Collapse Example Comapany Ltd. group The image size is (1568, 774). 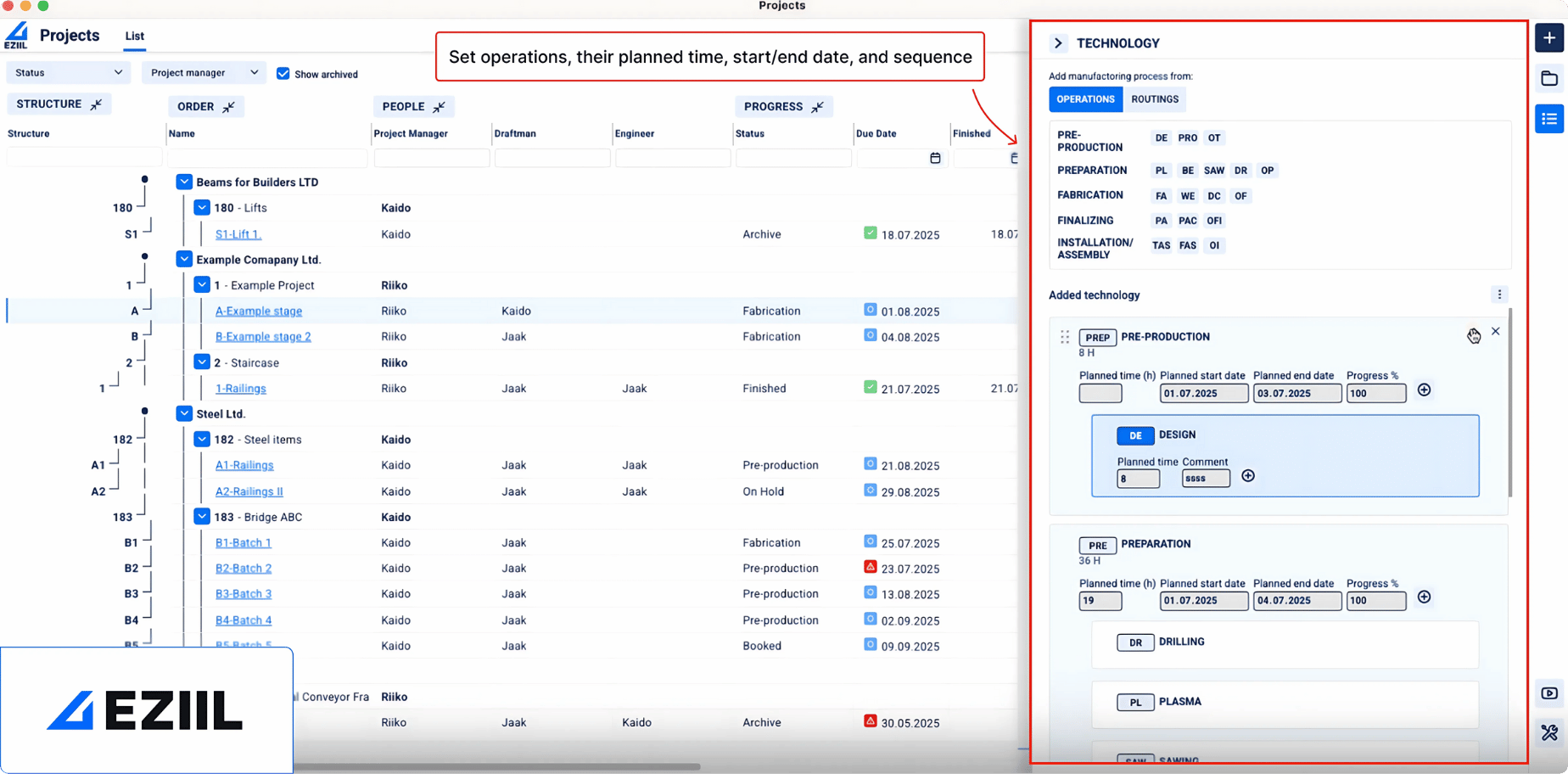point(184,259)
